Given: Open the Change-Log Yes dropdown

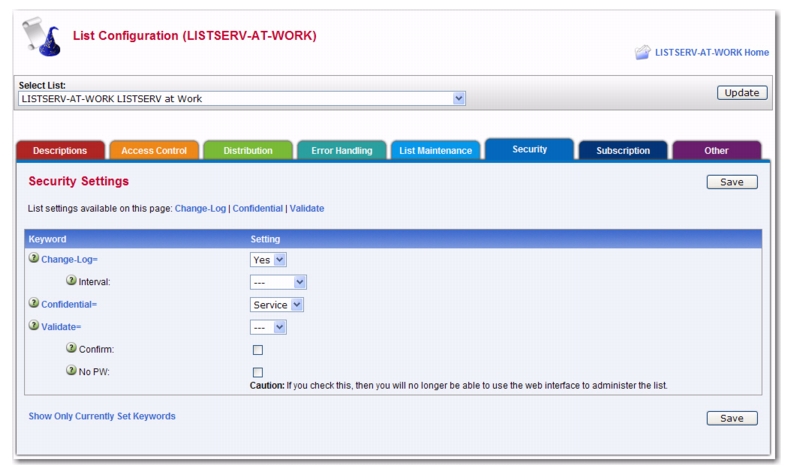Looking at the screenshot, I should 268,260.
